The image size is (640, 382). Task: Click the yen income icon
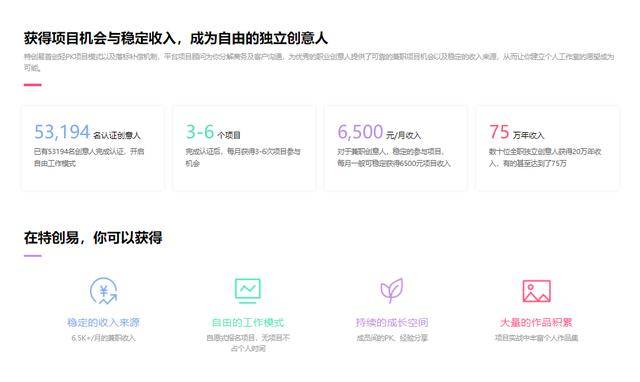103,291
